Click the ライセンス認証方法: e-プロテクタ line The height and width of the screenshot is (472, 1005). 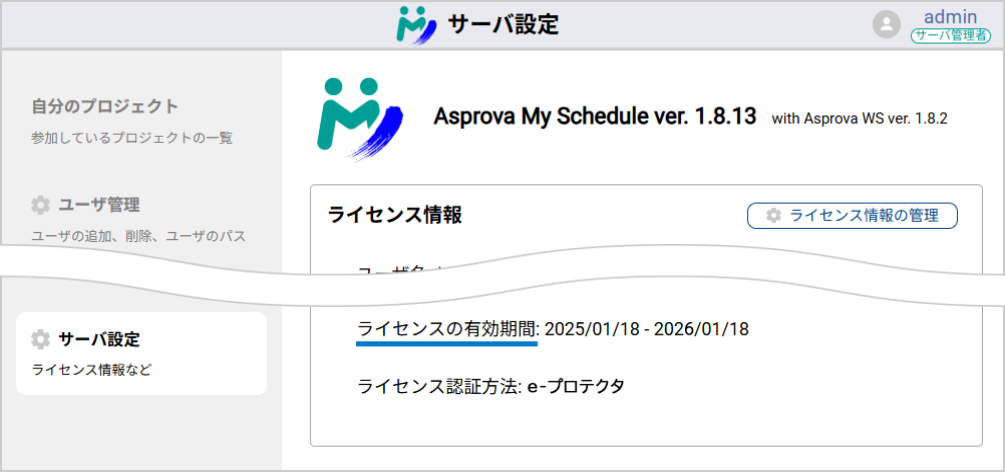point(491,387)
